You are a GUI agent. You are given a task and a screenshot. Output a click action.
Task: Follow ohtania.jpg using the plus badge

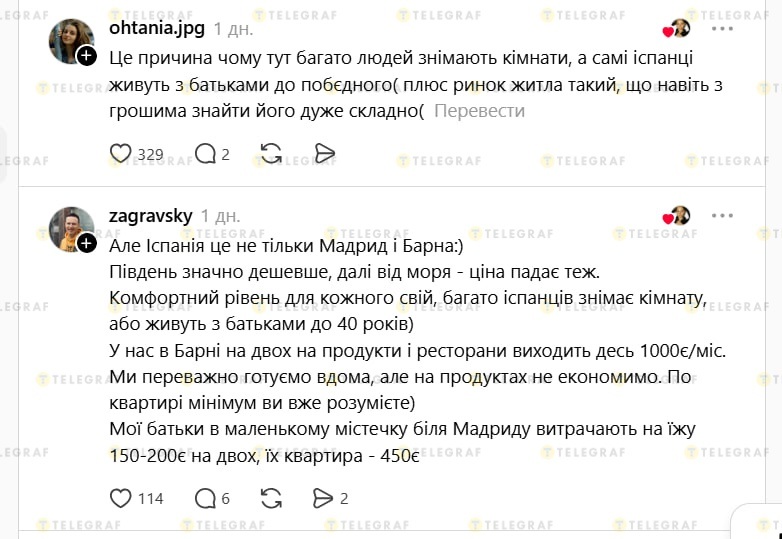click(x=87, y=57)
